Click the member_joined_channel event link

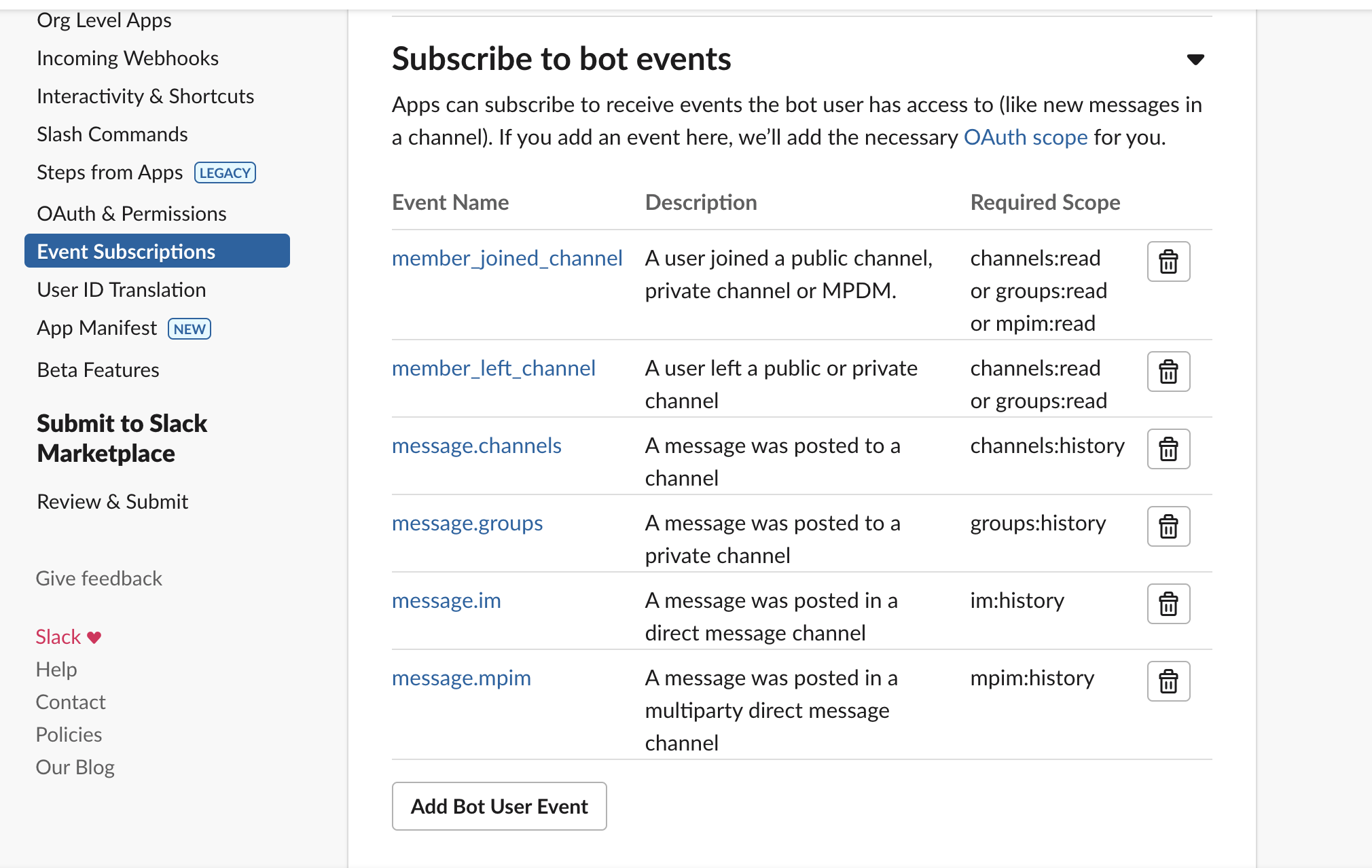[x=507, y=258]
